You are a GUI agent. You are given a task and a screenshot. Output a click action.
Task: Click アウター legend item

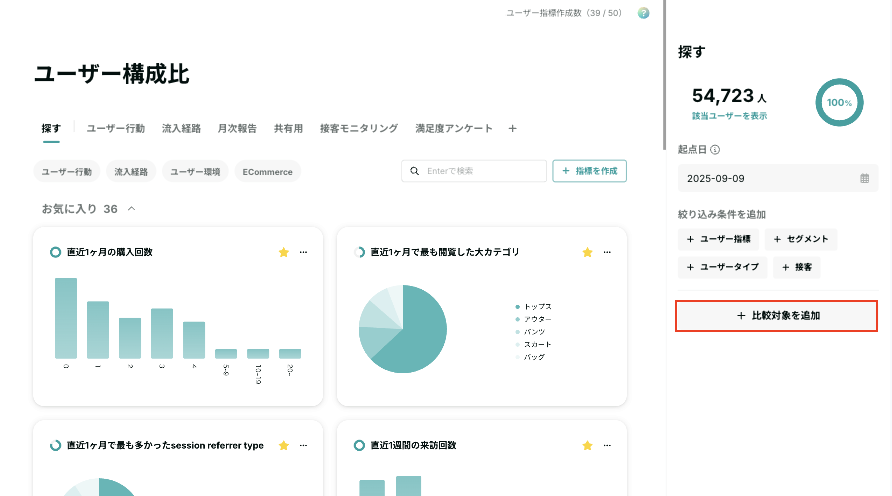click(x=534, y=319)
